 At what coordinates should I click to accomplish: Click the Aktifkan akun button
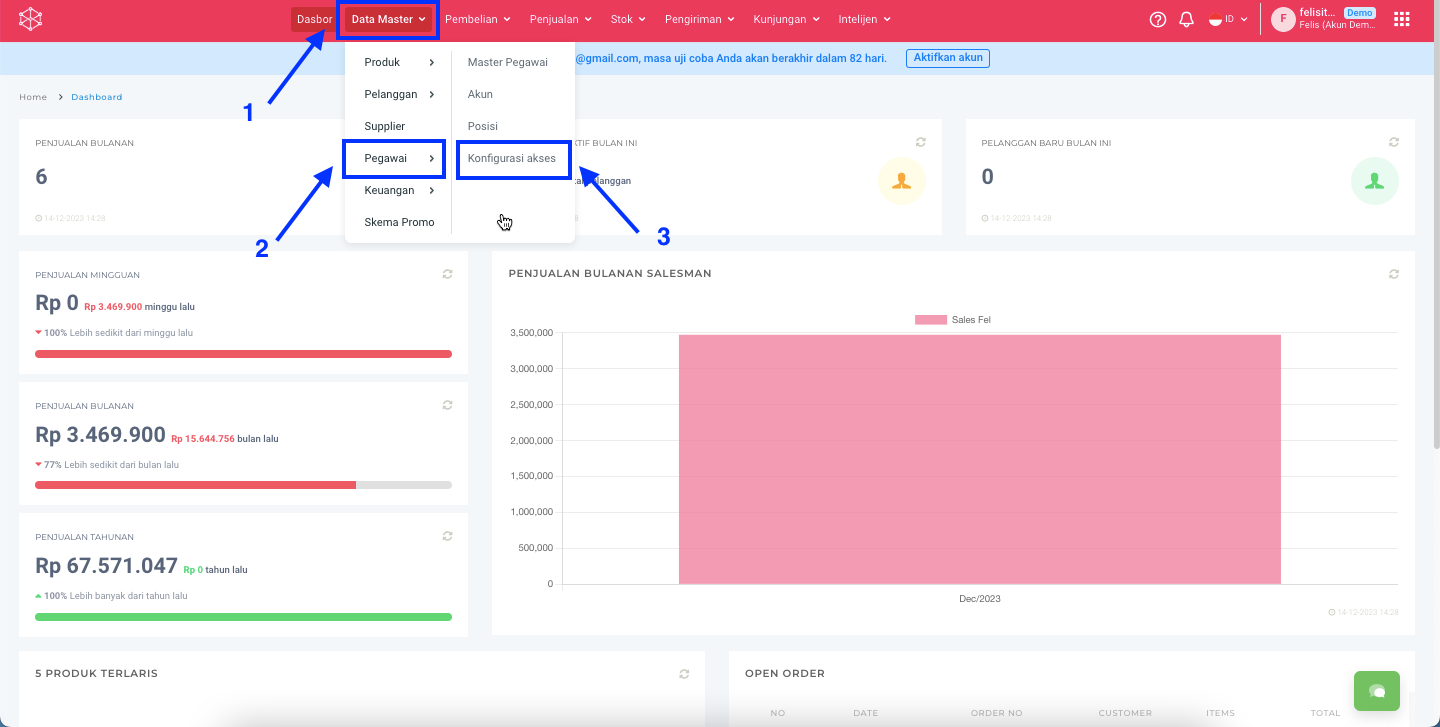[947, 58]
